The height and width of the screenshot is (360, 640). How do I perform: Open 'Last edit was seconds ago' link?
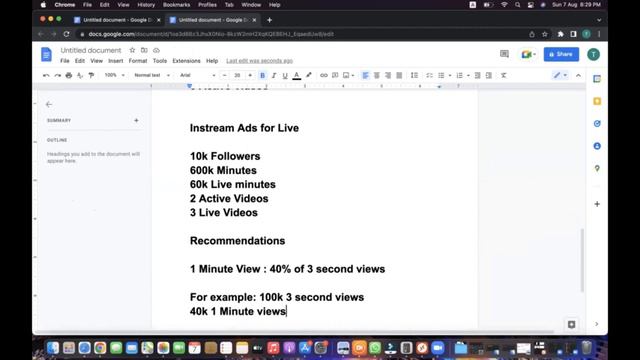pos(259,61)
